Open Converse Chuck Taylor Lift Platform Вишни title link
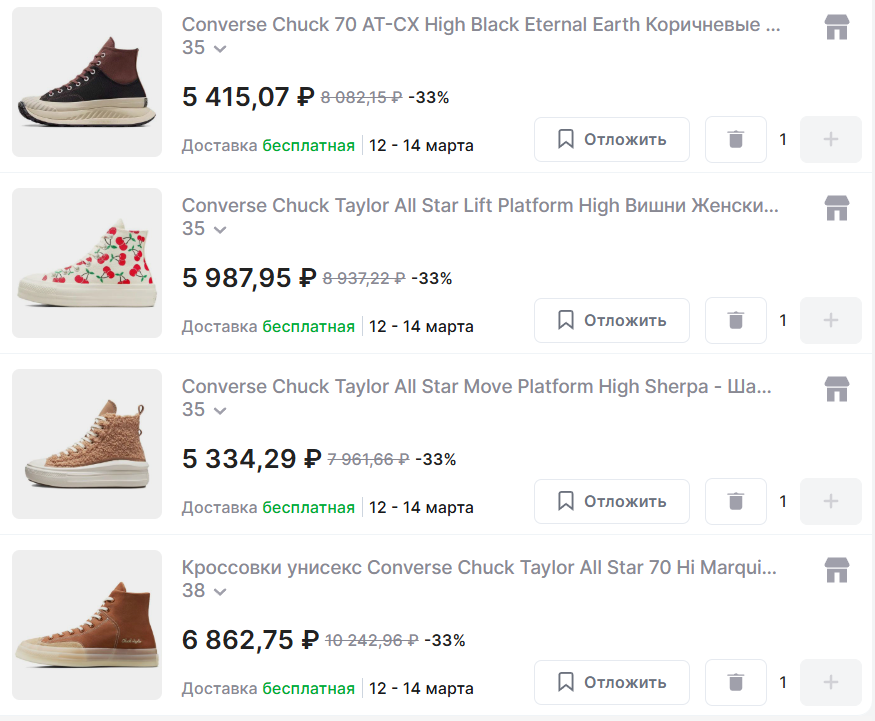Image resolution: width=875 pixels, height=721 pixels. point(480,206)
